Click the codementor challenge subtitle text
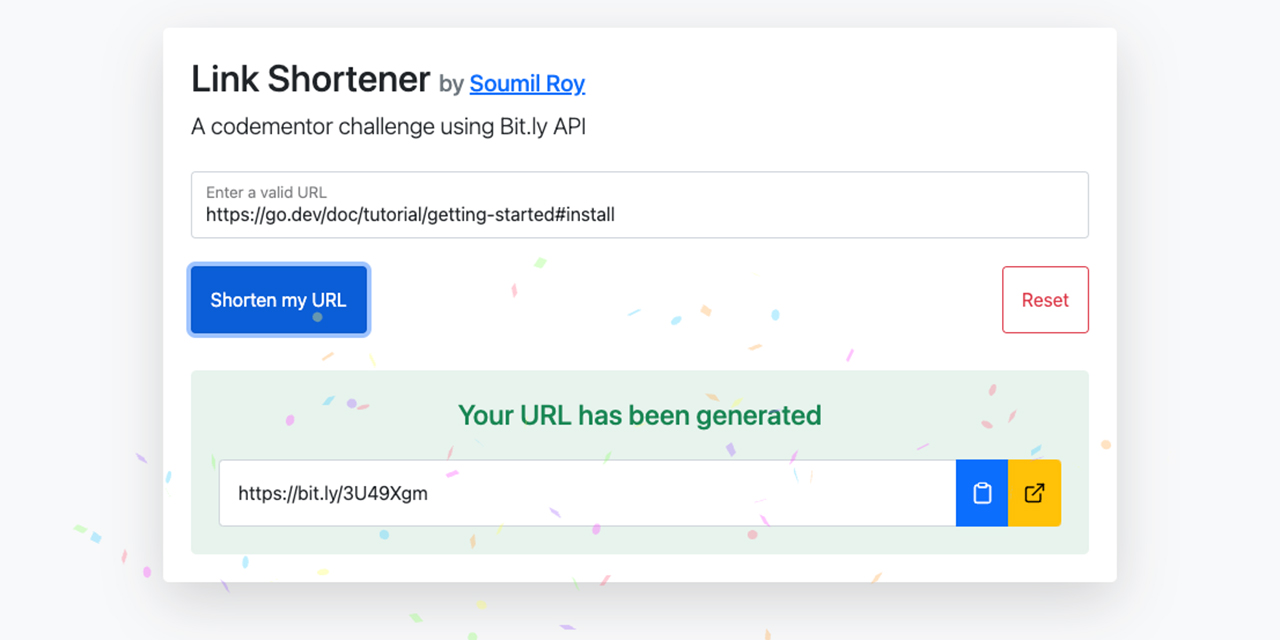1280x640 pixels. pyautogui.click(x=389, y=126)
